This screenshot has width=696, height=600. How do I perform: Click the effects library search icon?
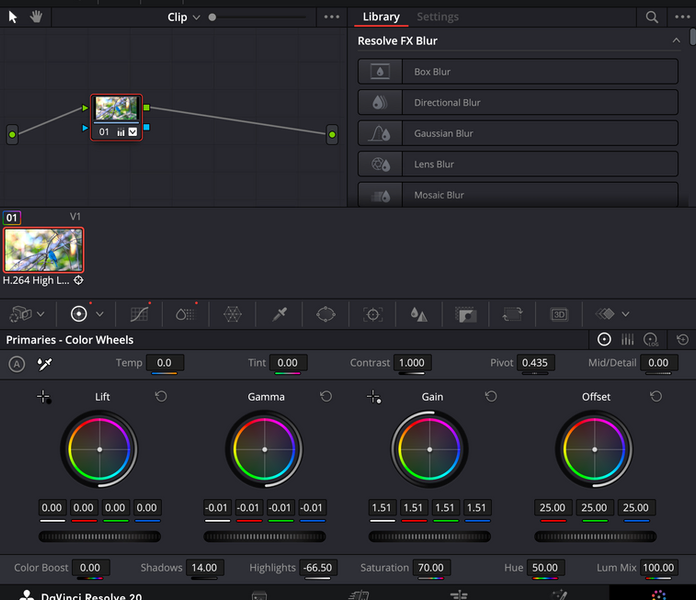click(x=652, y=17)
